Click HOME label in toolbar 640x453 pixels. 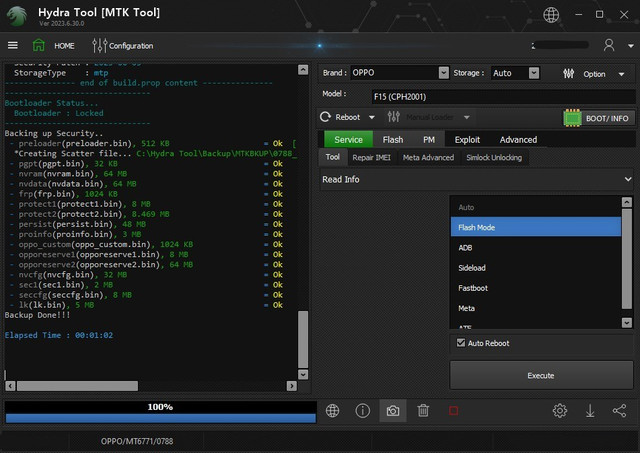coord(64,46)
